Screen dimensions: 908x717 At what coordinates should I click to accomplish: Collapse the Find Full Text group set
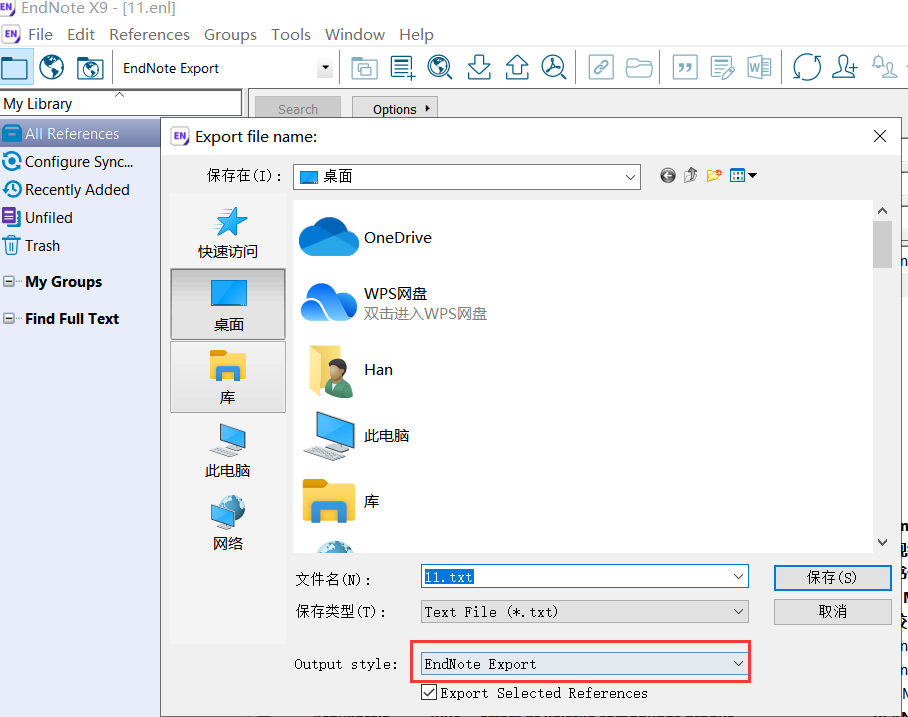9,319
